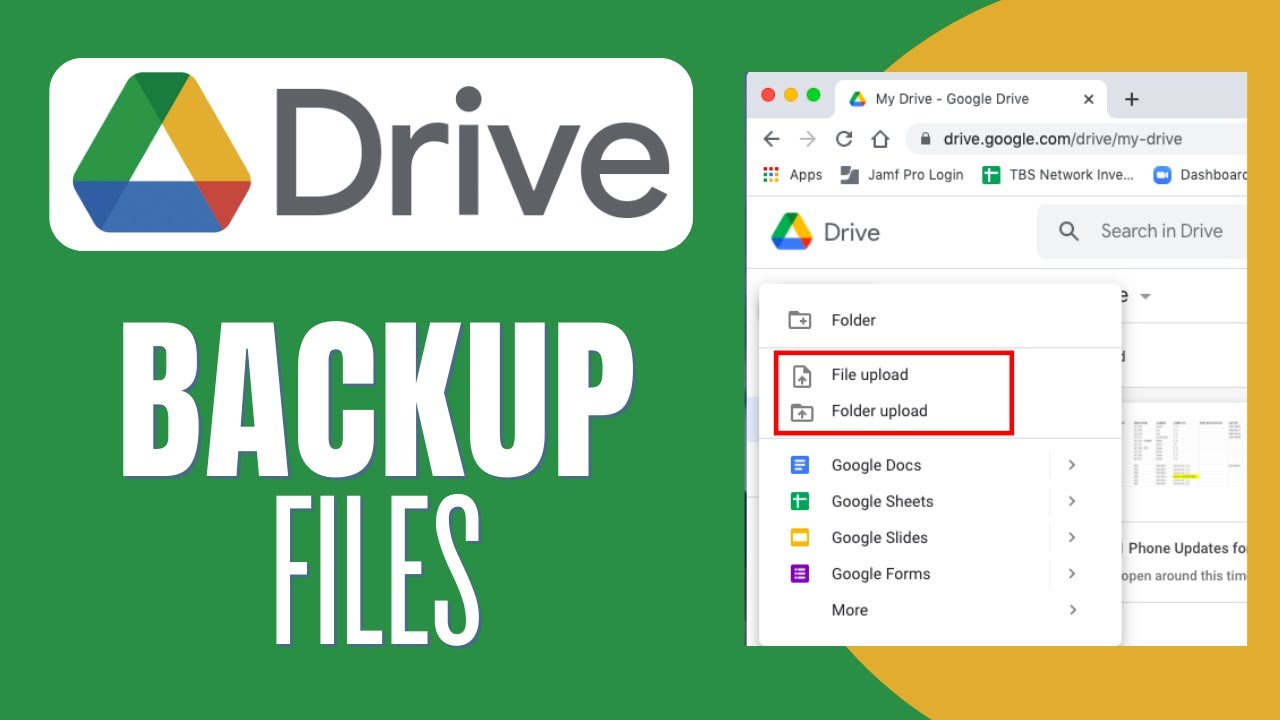Choose Google Docs in the menu
This screenshot has width=1280, height=720.
click(x=940, y=465)
